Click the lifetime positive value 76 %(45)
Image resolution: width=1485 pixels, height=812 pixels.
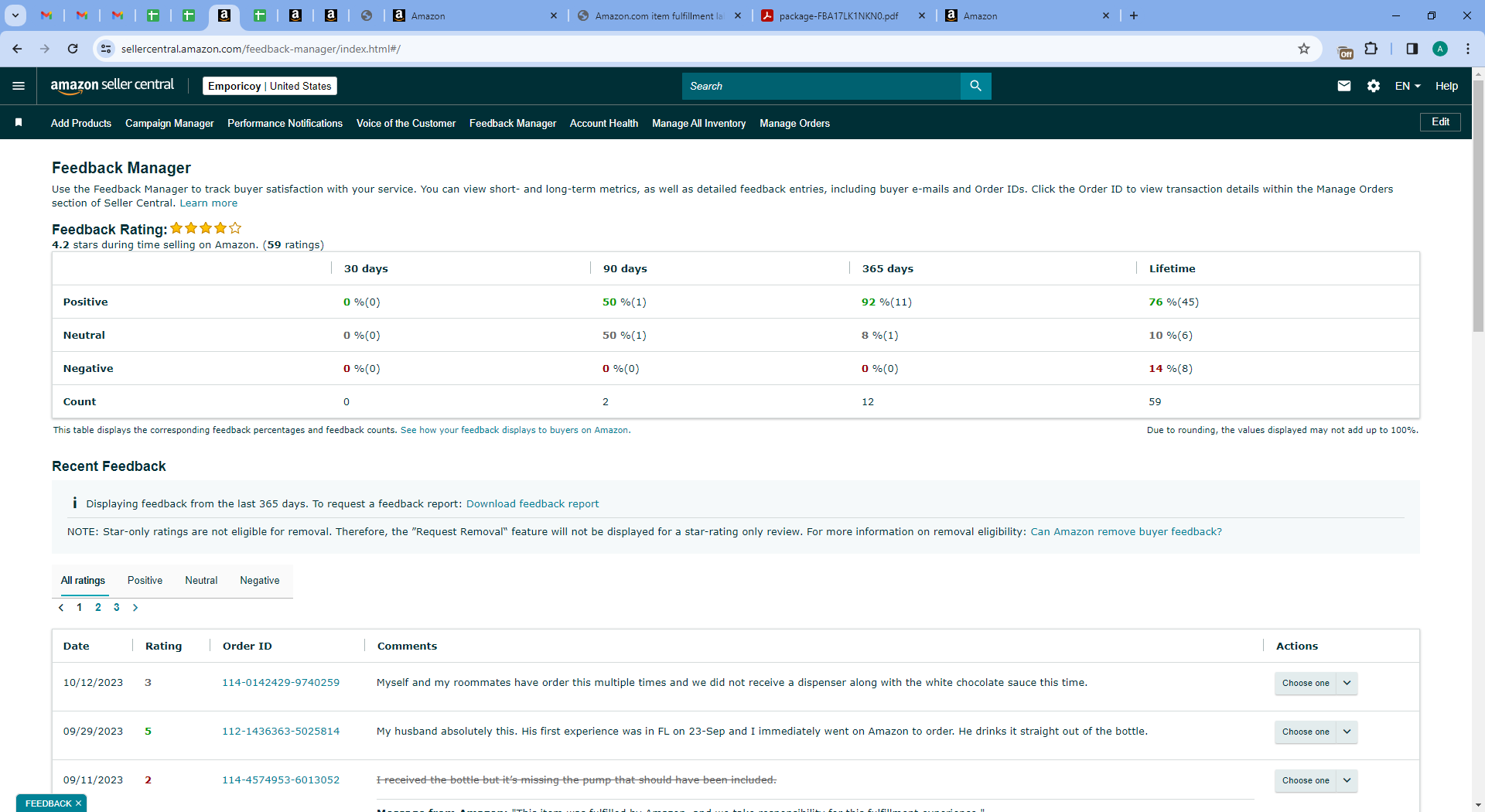pyautogui.click(x=1174, y=302)
